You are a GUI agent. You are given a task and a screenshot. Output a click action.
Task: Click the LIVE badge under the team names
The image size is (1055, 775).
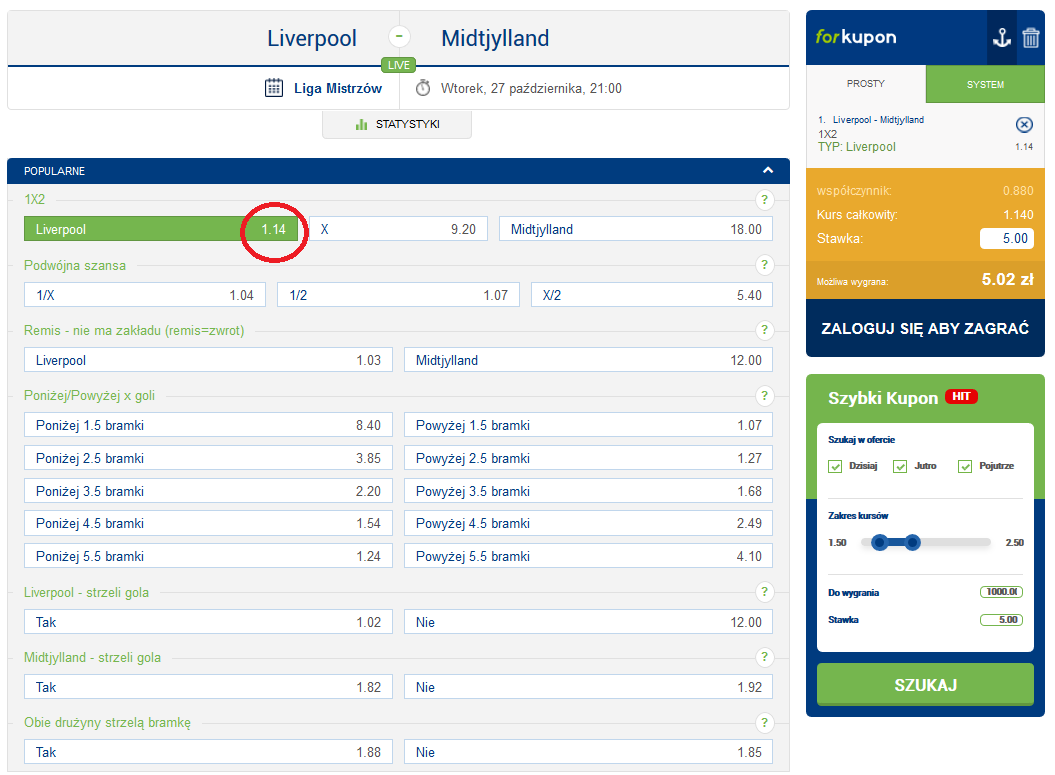coord(398,65)
